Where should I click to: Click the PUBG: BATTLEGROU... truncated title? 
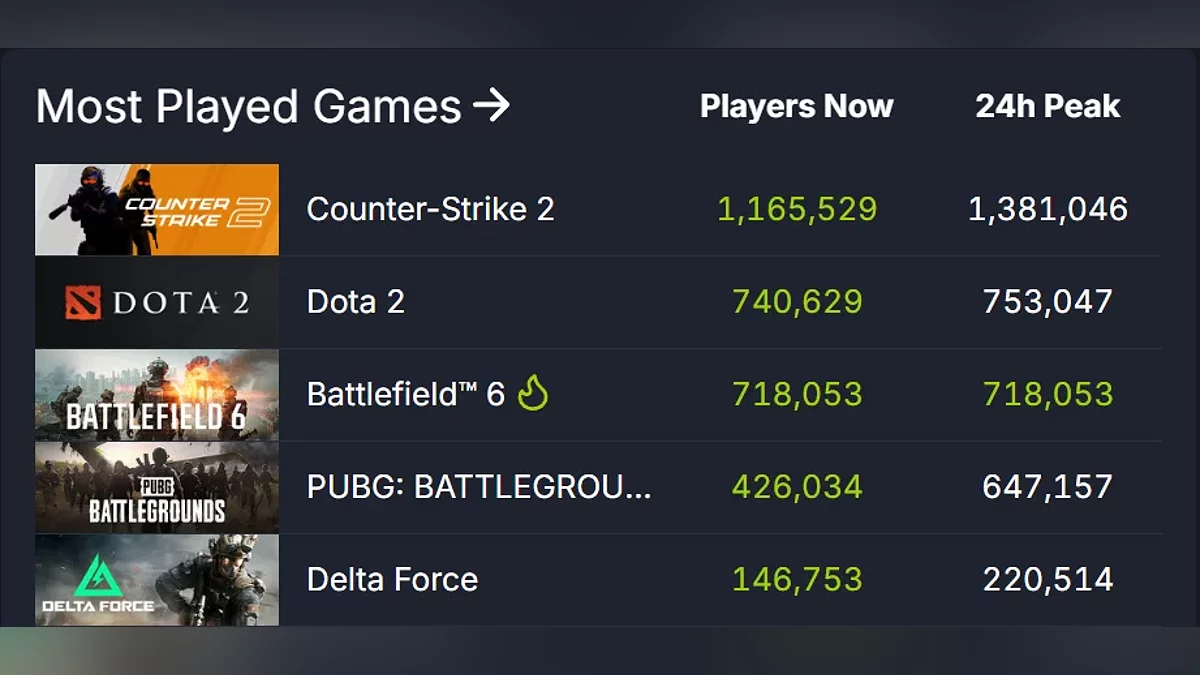coord(479,487)
